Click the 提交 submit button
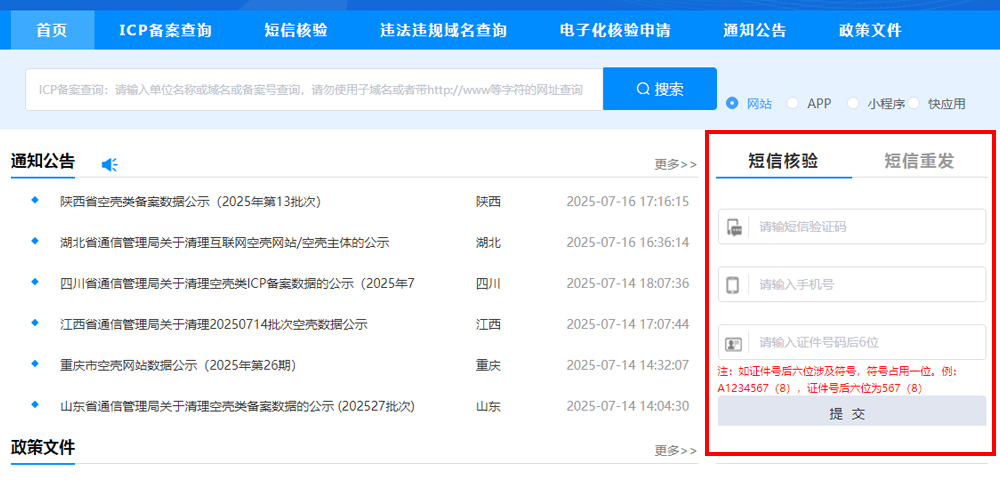Image resolution: width=1000 pixels, height=480 pixels. coord(851,412)
